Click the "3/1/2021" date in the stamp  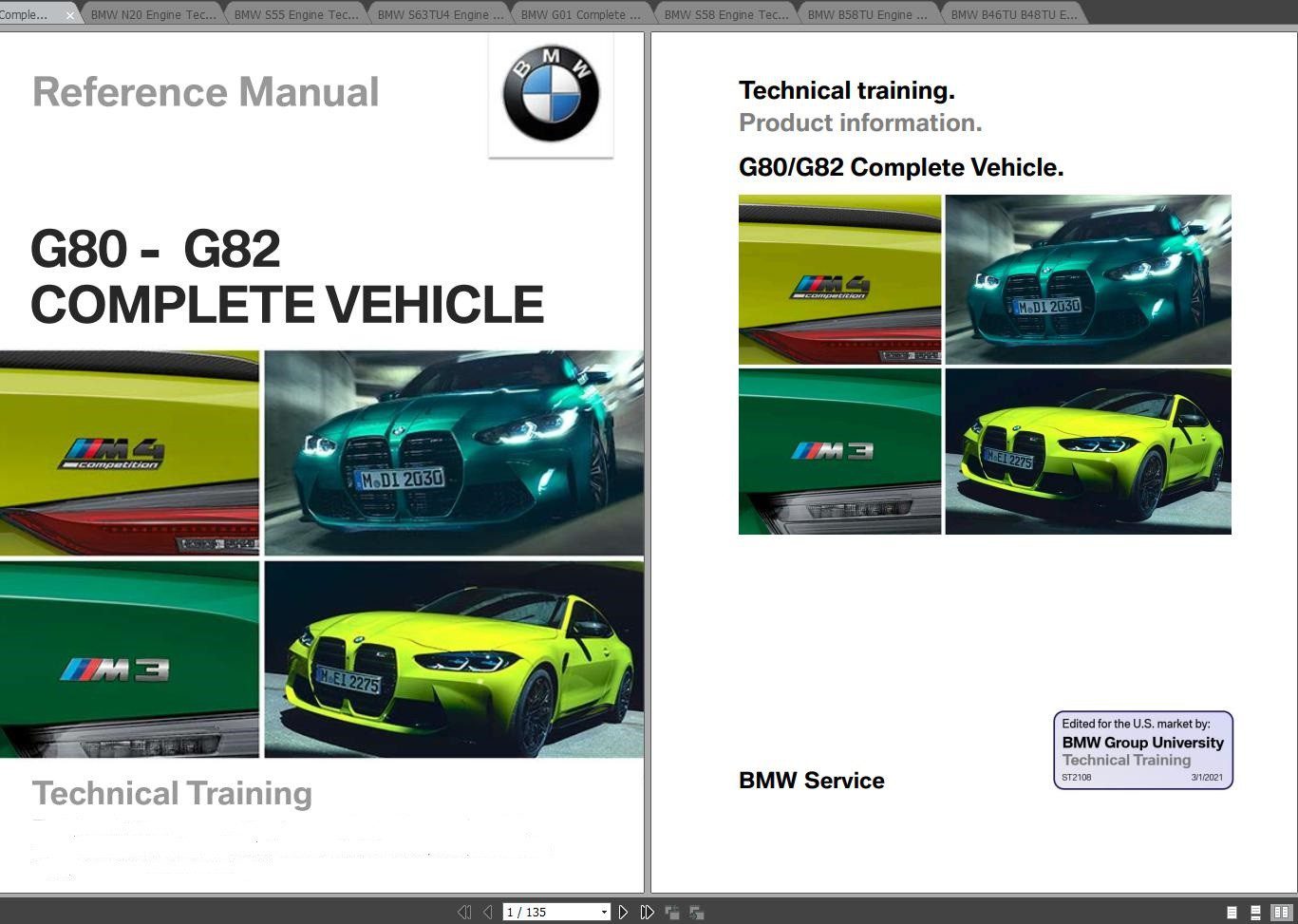point(1207,778)
